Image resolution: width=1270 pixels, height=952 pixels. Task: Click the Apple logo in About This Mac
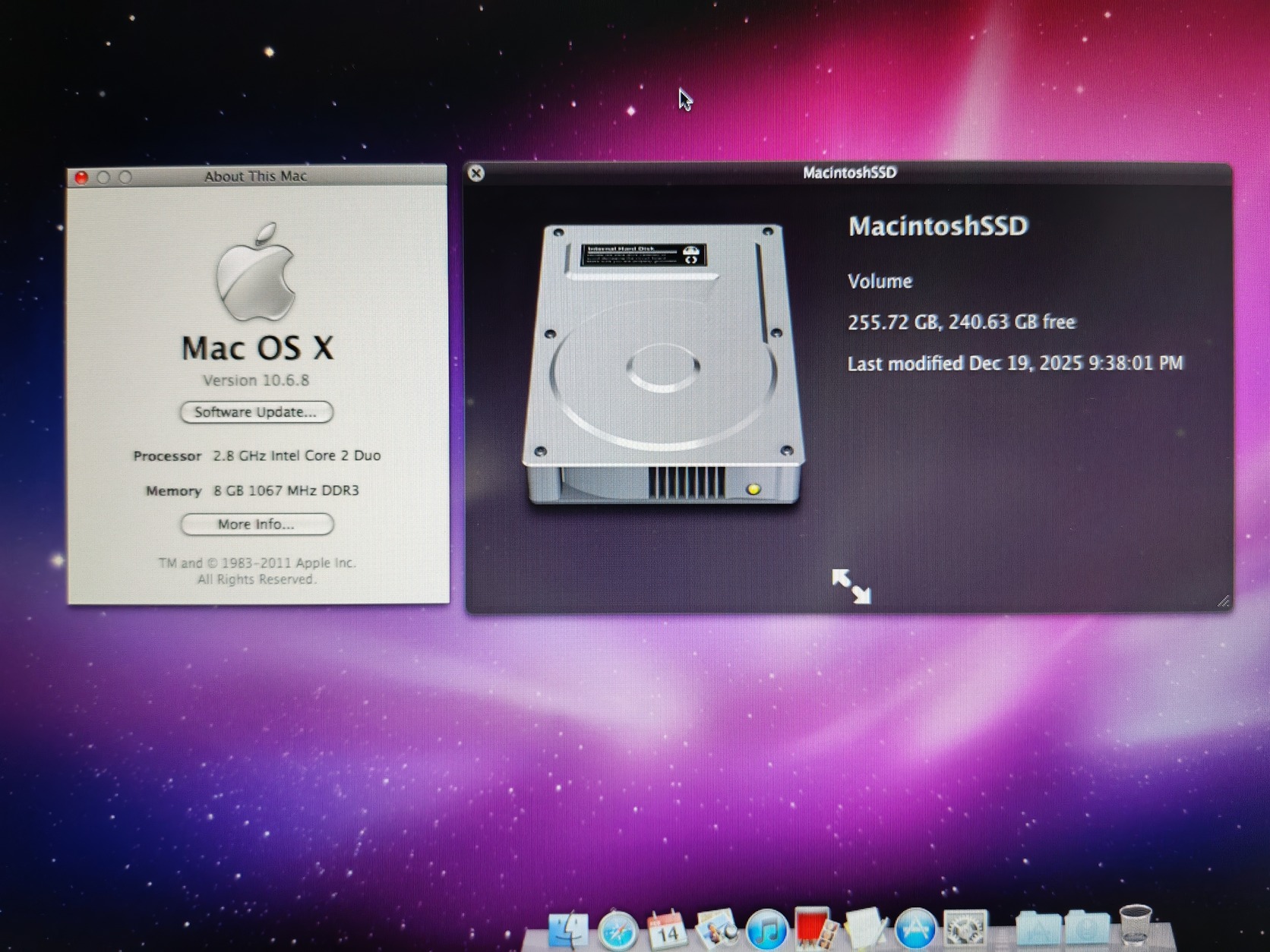point(256,271)
